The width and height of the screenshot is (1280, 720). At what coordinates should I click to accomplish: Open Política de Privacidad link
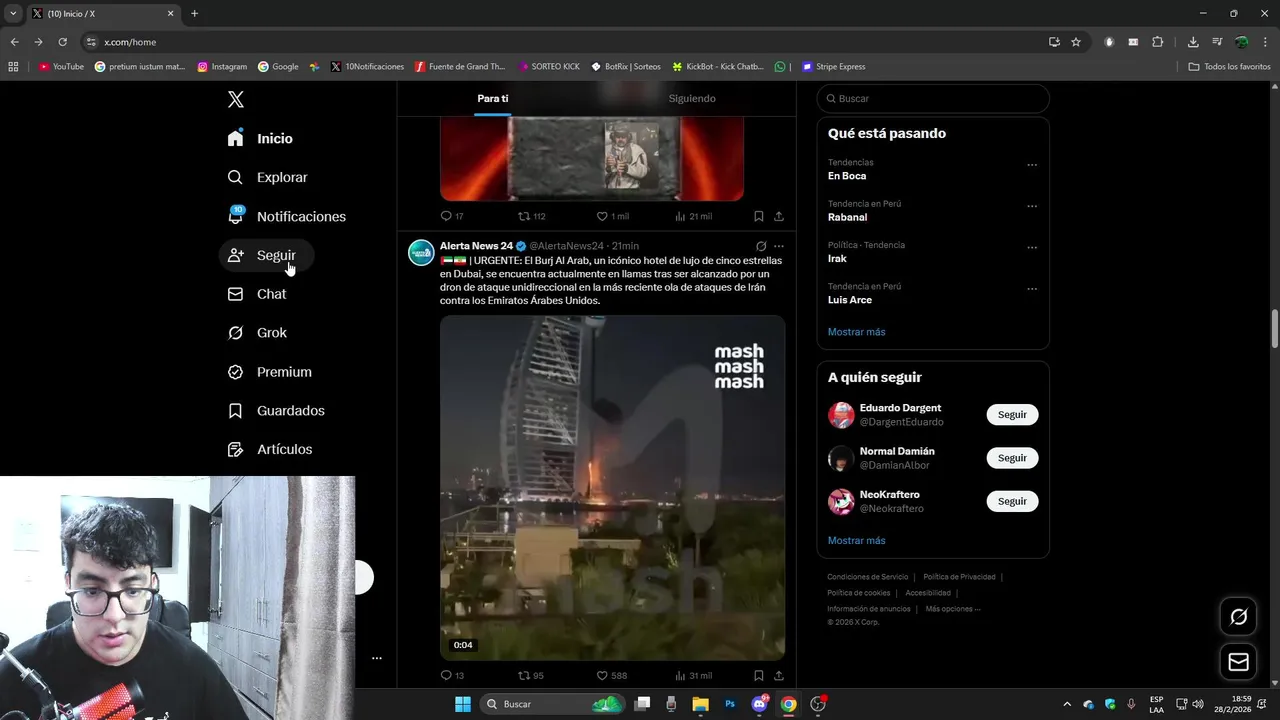point(959,577)
